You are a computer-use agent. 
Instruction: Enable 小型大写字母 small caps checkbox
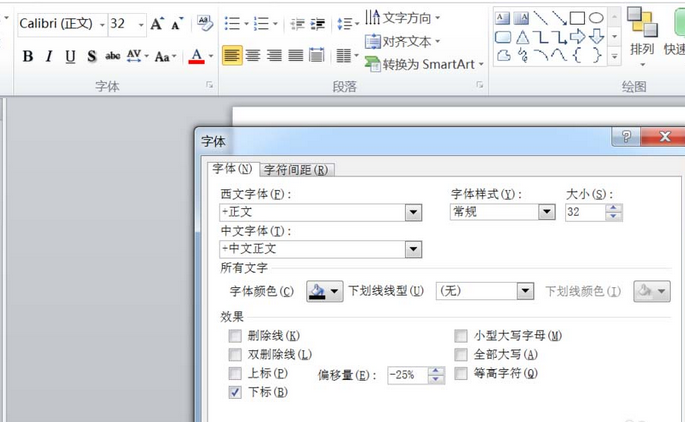pos(461,336)
